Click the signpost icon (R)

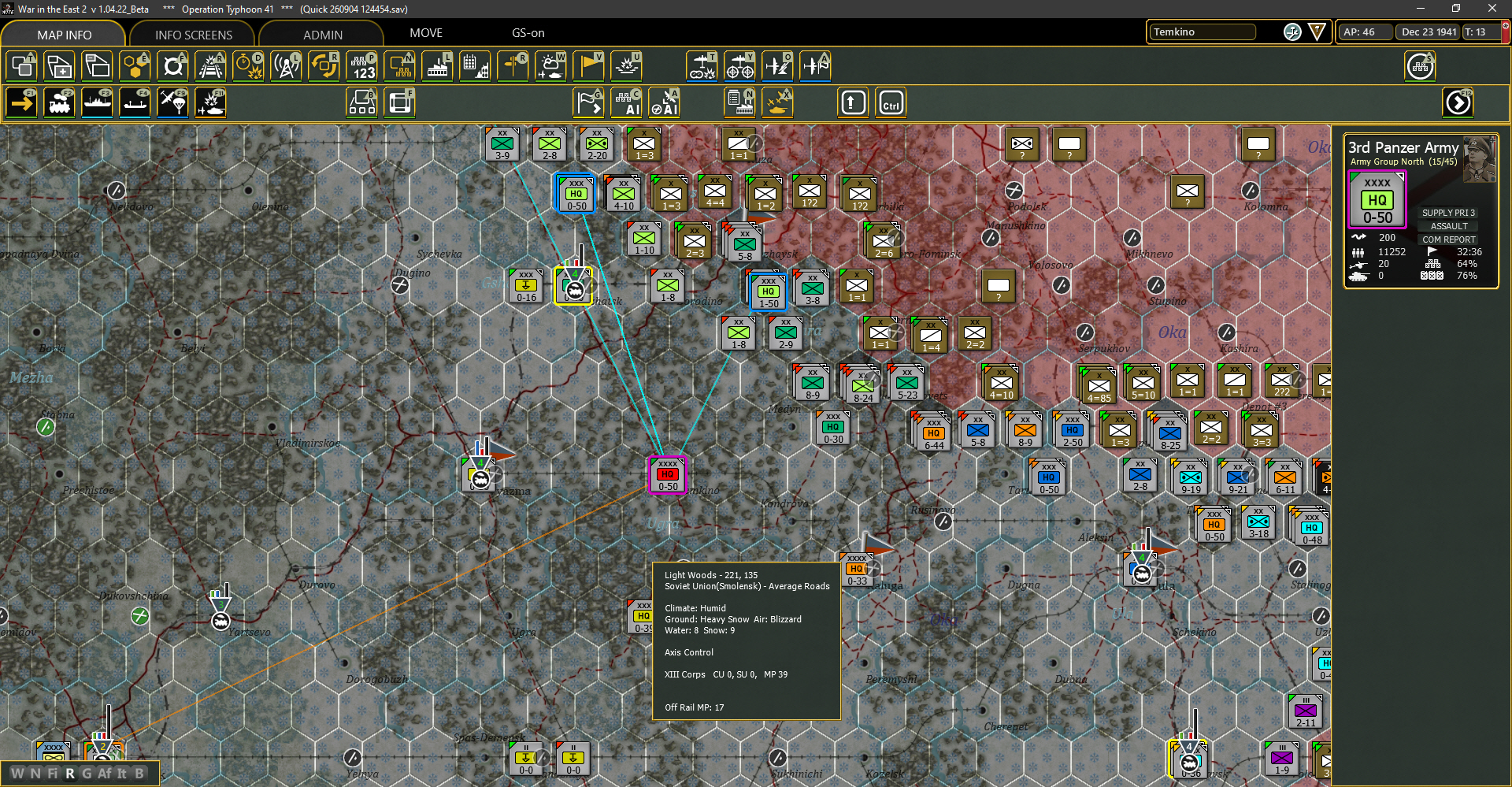point(513,66)
